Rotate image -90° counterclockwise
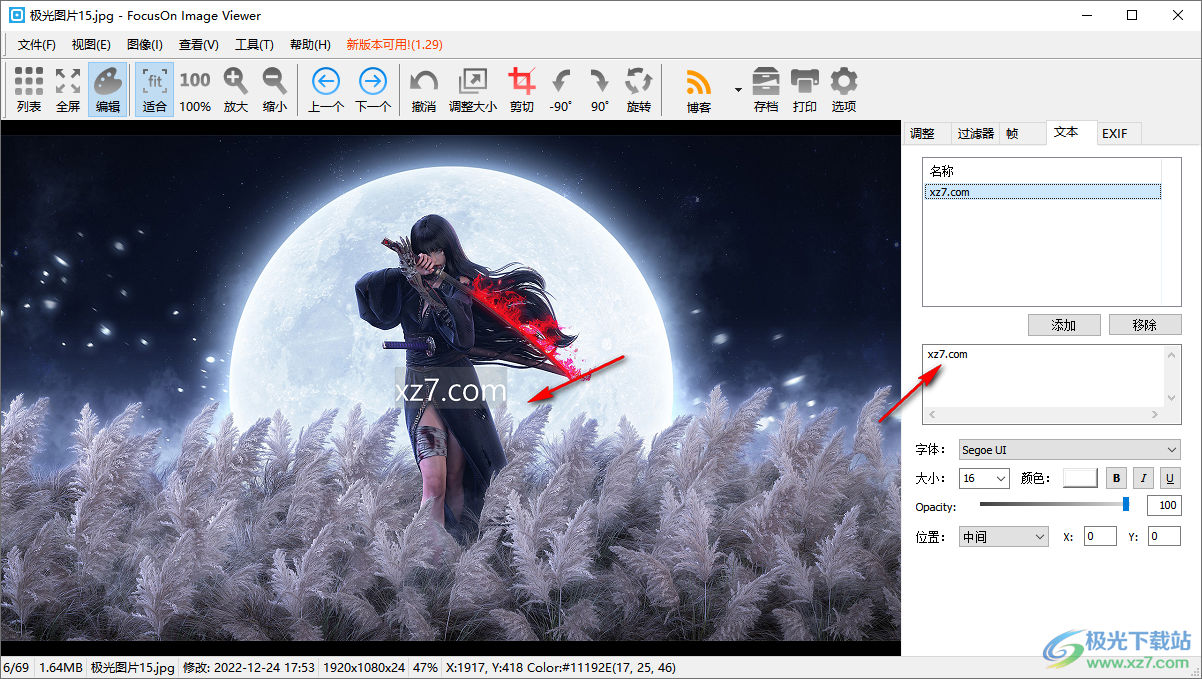Viewport: 1202px width, 679px height. tap(561, 90)
